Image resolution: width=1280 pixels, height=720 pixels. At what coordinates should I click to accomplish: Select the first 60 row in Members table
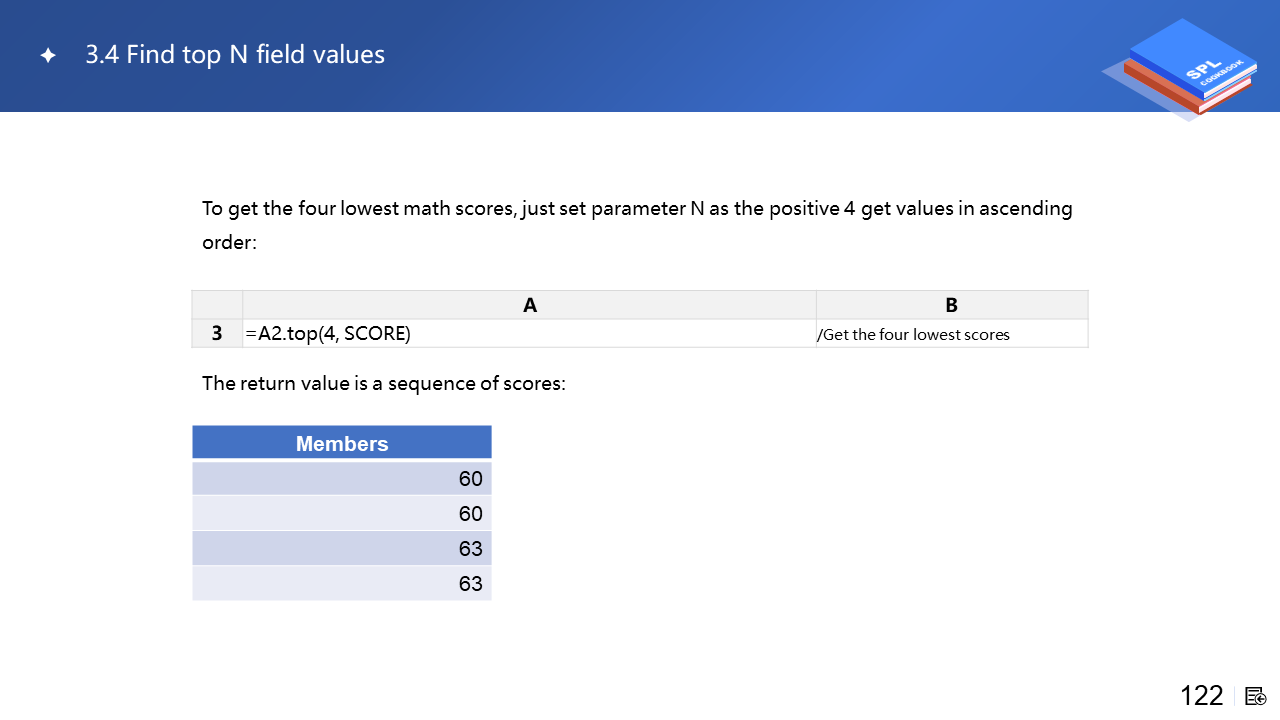click(342, 479)
